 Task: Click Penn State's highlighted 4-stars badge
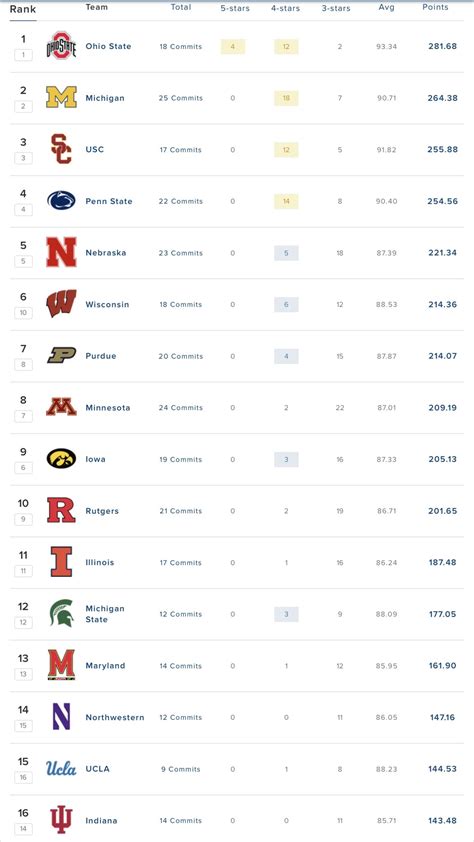[x=286, y=201]
